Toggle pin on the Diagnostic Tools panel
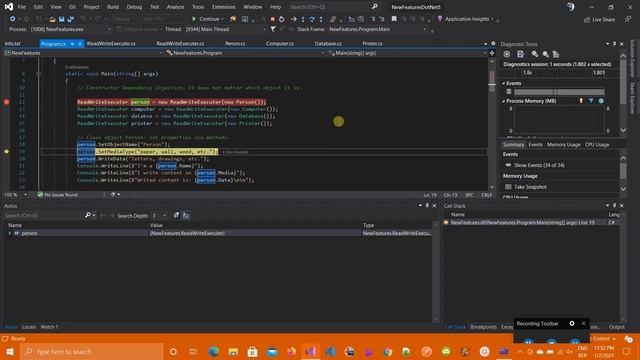 coord(614,44)
